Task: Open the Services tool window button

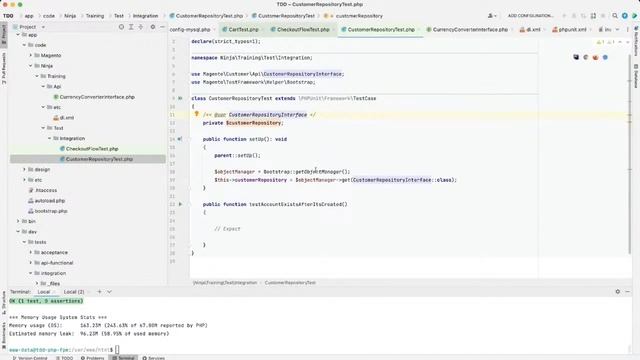Action: coord(153,358)
